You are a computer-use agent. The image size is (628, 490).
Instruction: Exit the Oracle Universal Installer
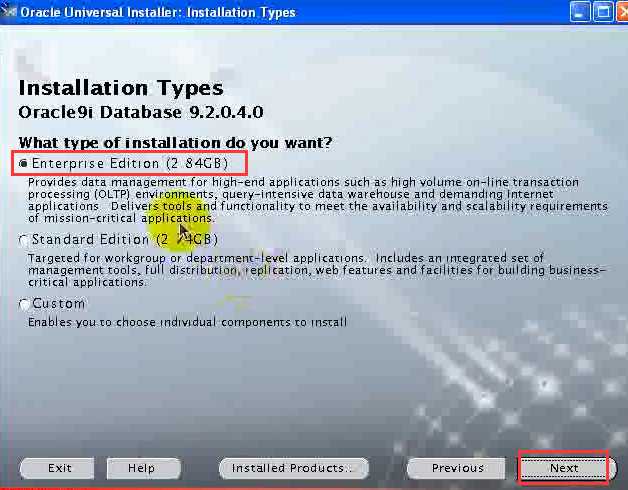click(x=57, y=468)
